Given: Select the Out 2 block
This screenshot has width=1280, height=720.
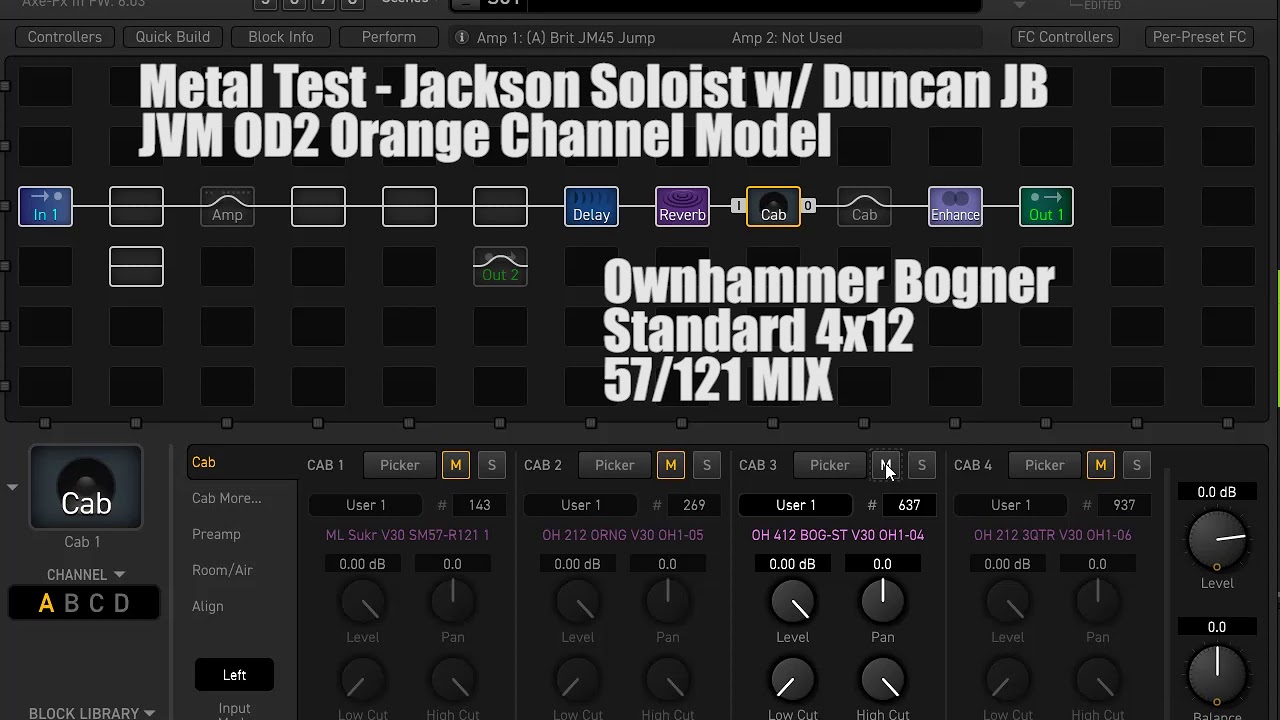Looking at the screenshot, I should point(500,266).
